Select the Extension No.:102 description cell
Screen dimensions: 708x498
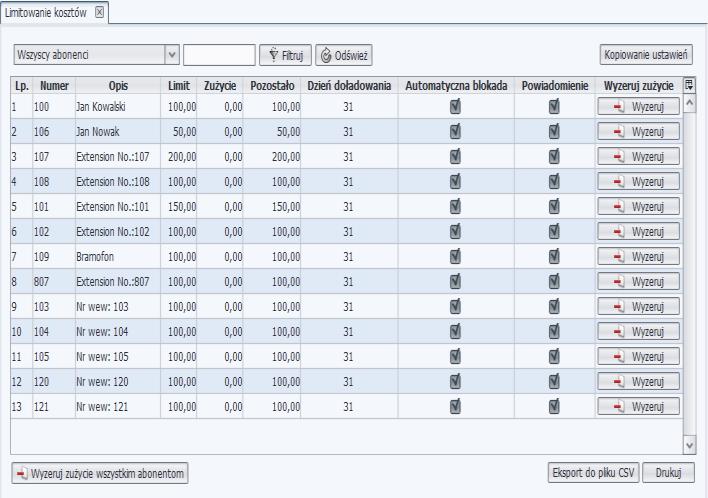(x=118, y=232)
